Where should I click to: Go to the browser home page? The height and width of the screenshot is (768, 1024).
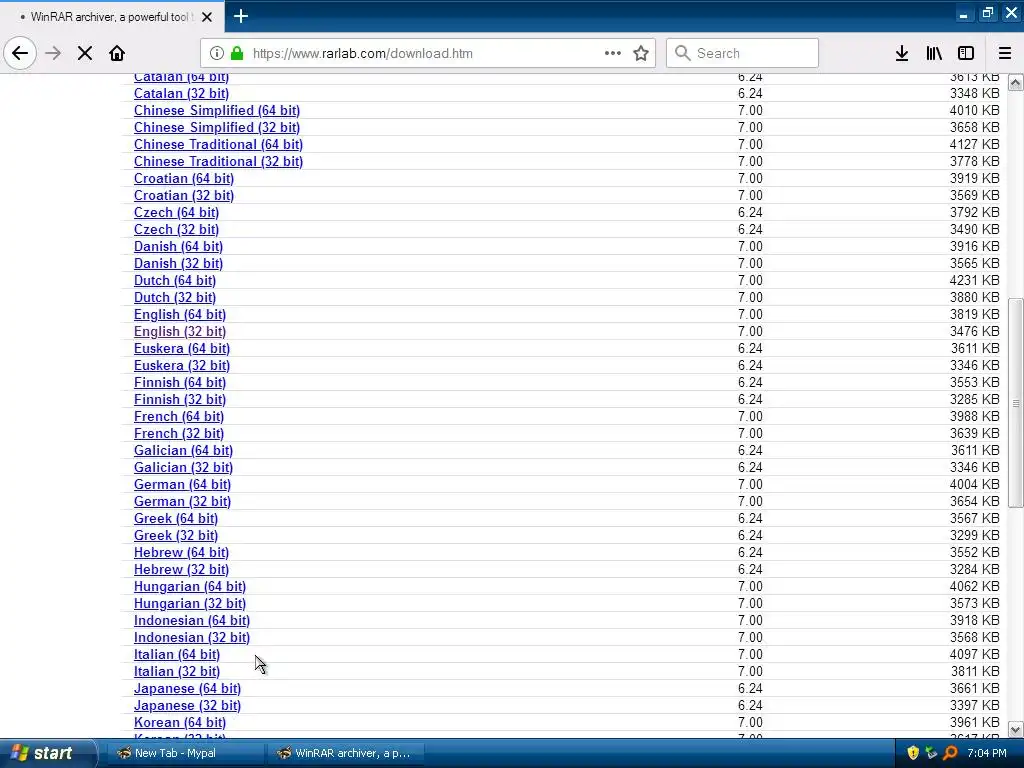117,53
